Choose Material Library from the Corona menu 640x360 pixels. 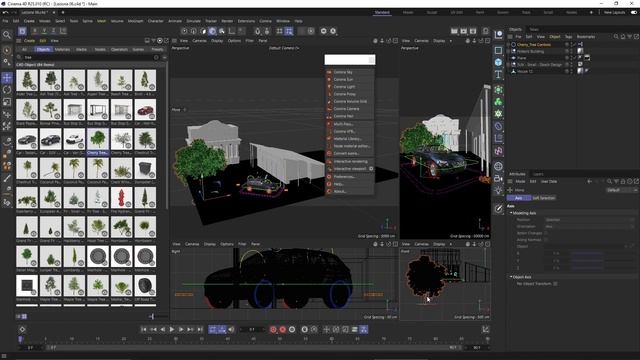[x=350, y=139]
